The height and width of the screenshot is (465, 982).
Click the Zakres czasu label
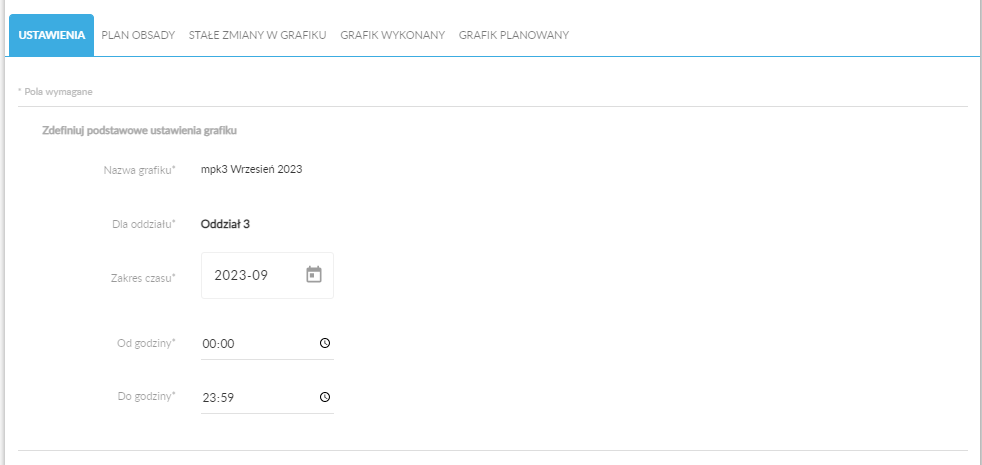[142, 278]
